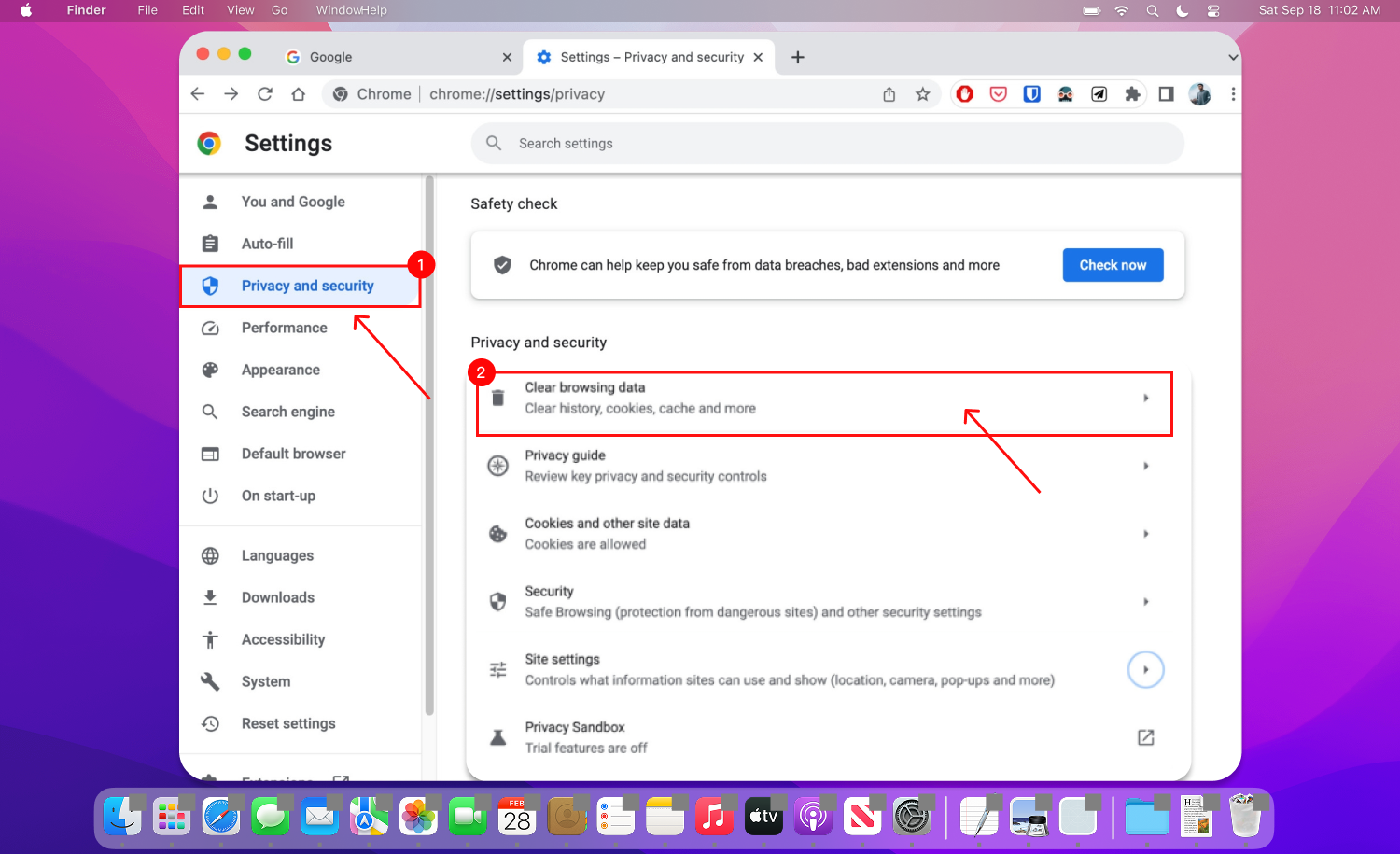This screenshot has width=1400, height=854.
Task: Reload the page with refresh icon
Action: [x=265, y=94]
